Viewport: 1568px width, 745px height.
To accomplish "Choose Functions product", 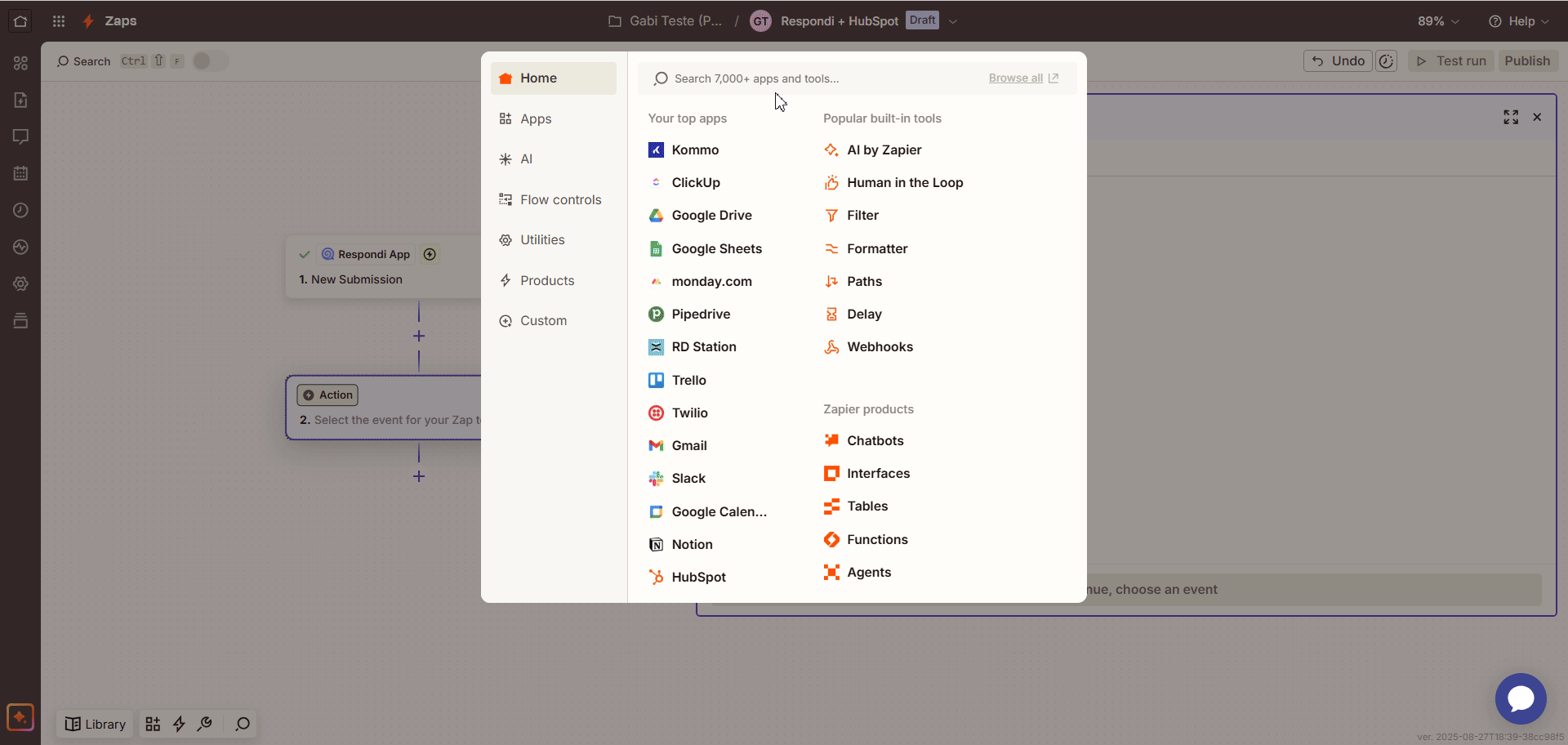I will (866, 540).
